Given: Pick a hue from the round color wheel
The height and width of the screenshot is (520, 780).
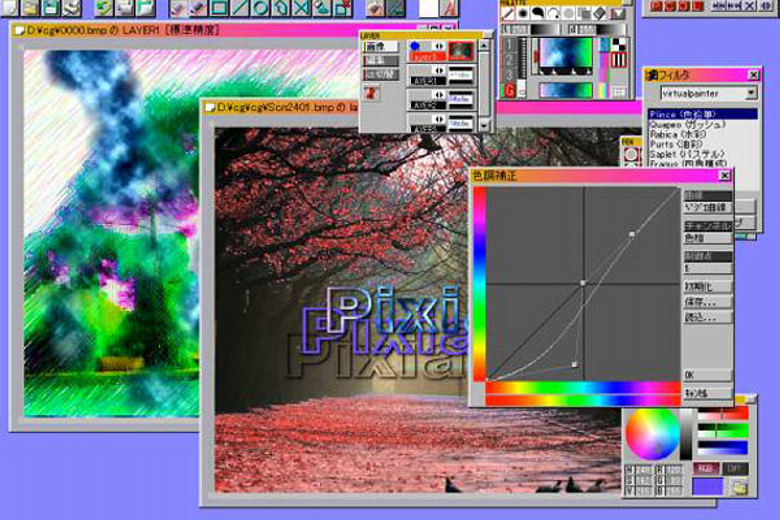Looking at the screenshot, I should [652, 433].
